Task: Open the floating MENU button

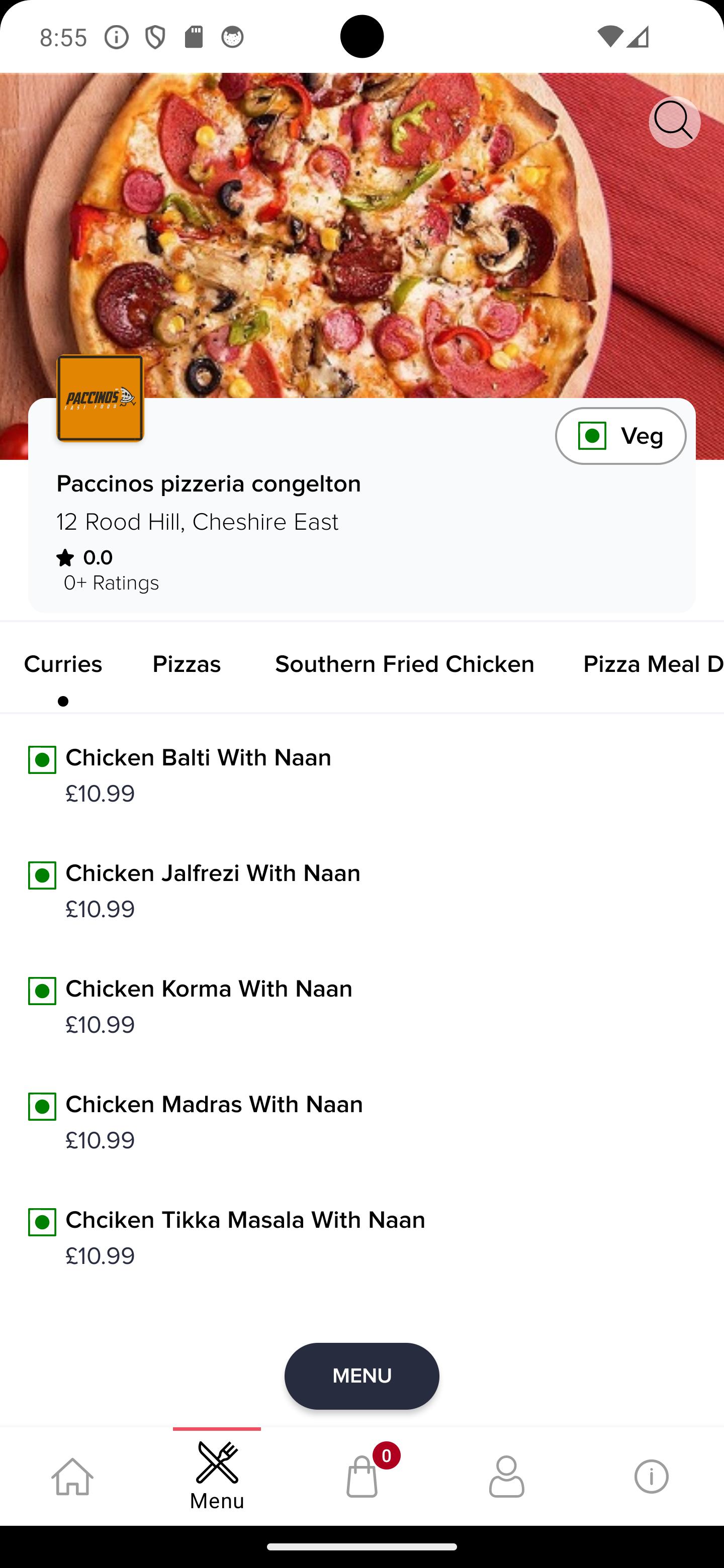Action: (361, 1376)
